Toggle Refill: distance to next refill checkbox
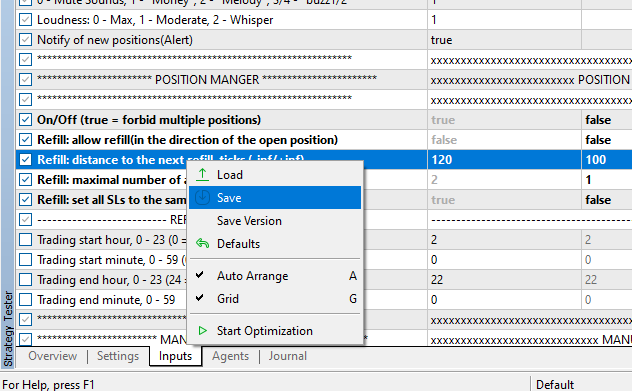 tap(25, 160)
